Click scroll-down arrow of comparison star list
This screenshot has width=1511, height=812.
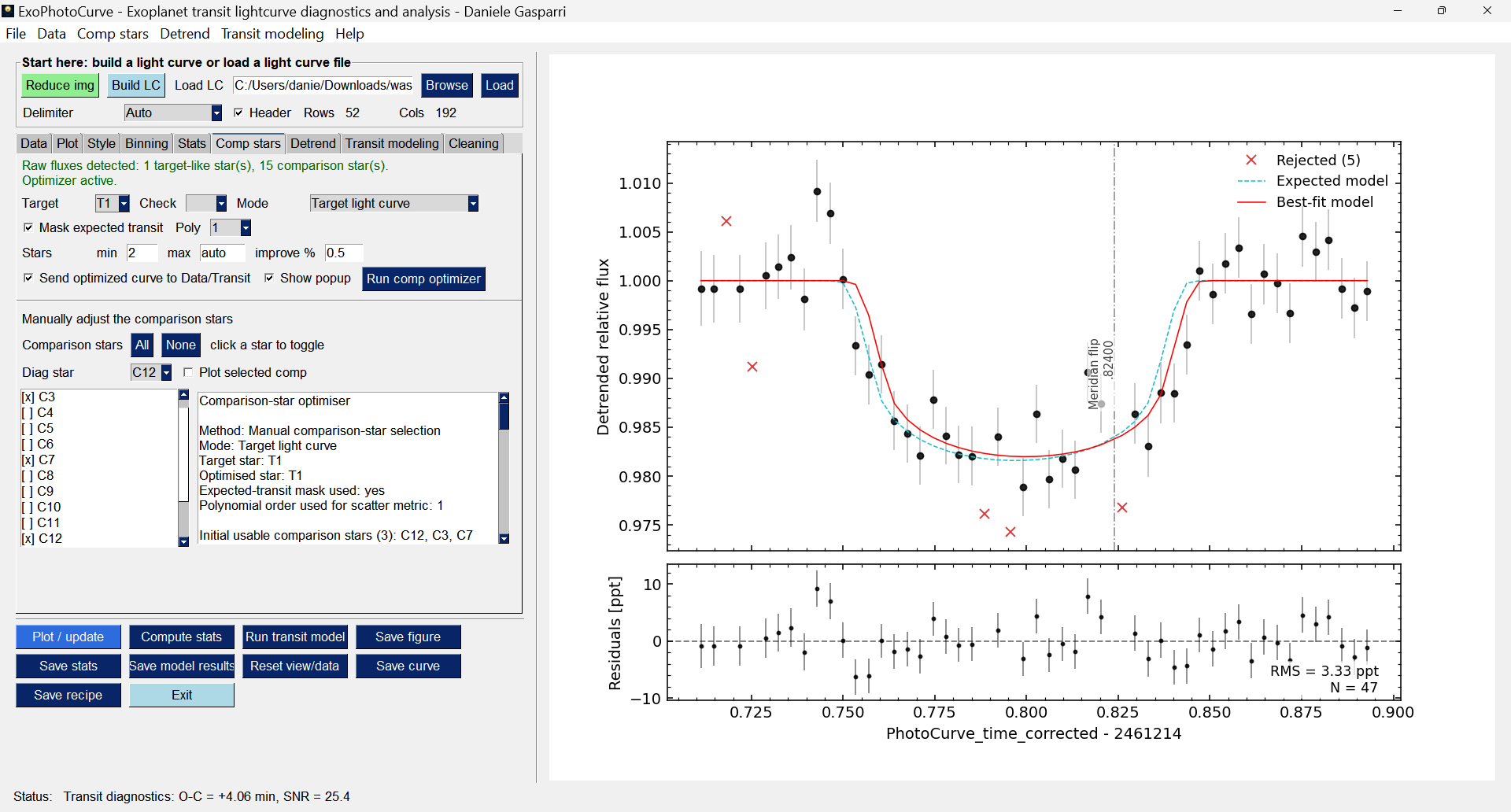tap(183, 541)
